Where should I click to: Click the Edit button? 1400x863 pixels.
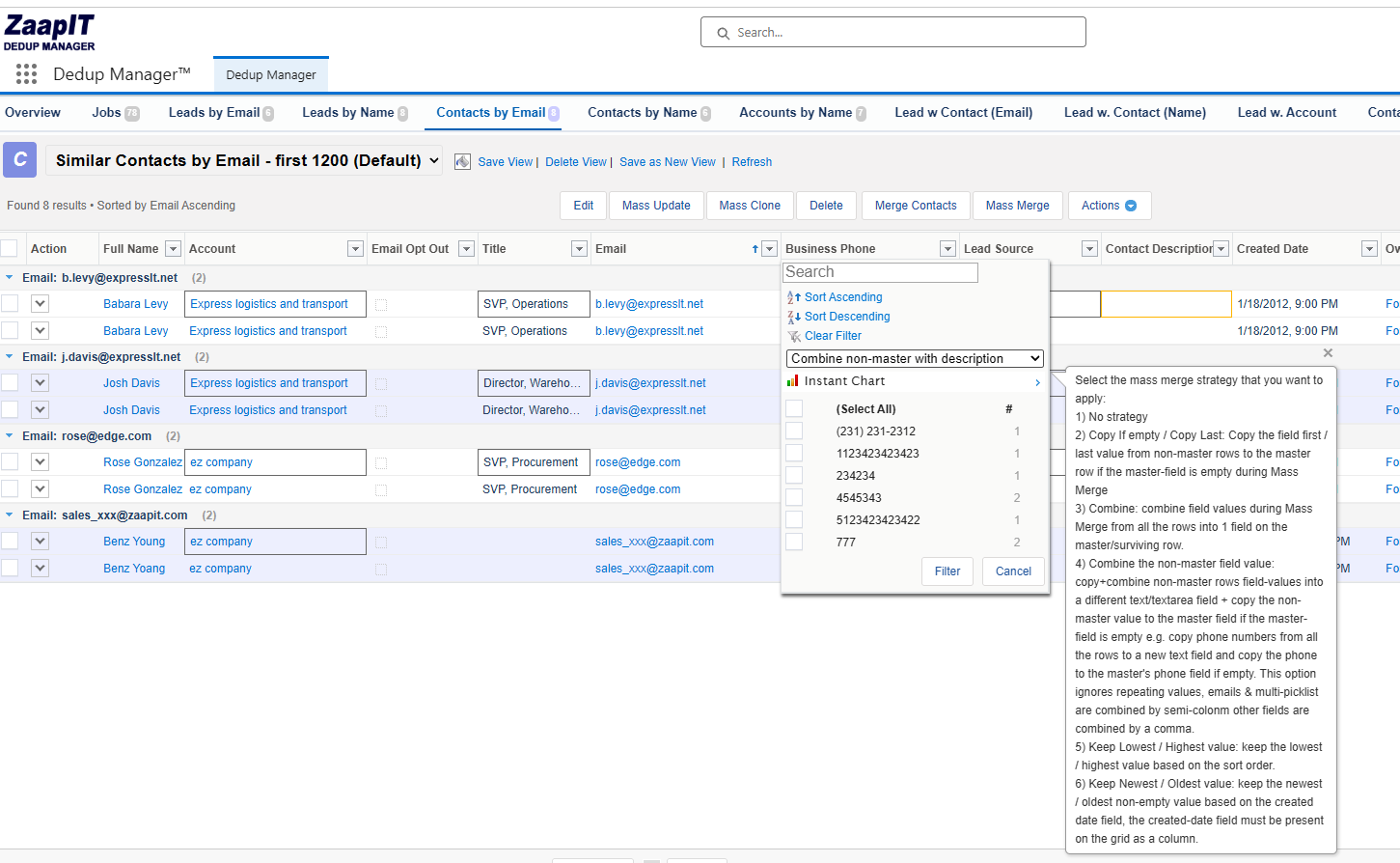(x=584, y=206)
